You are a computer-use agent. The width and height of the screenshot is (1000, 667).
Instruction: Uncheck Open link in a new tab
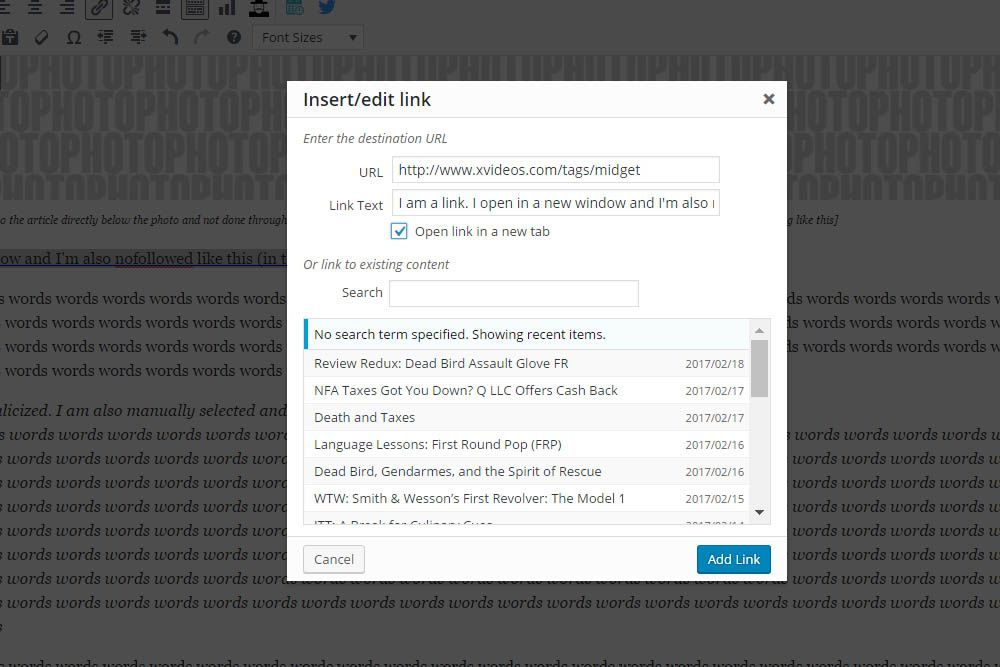coord(399,231)
